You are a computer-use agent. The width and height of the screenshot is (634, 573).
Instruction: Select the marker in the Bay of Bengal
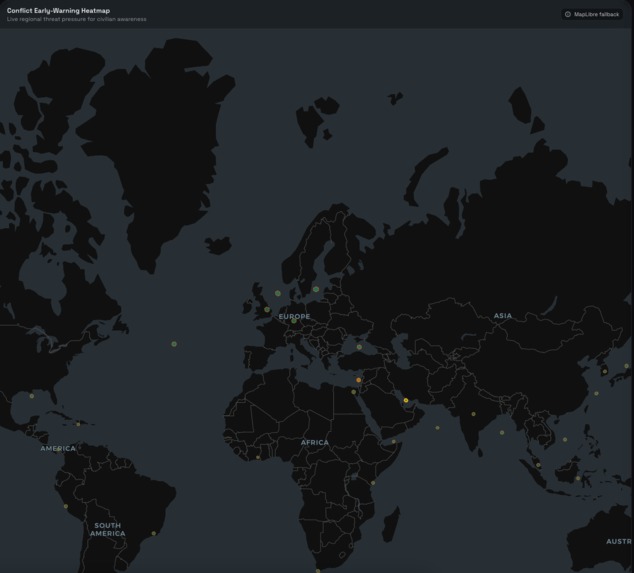pyautogui.click(x=502, y=433)
